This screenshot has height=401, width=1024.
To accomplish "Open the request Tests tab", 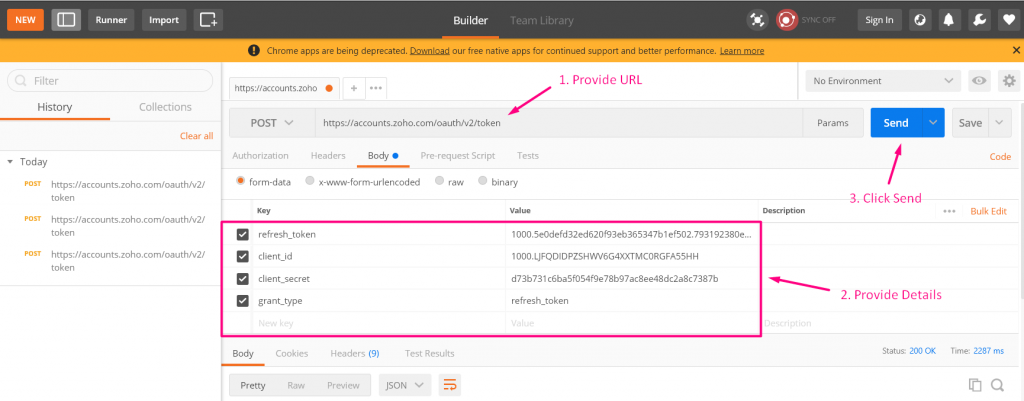I will click(x=528, y=155).
